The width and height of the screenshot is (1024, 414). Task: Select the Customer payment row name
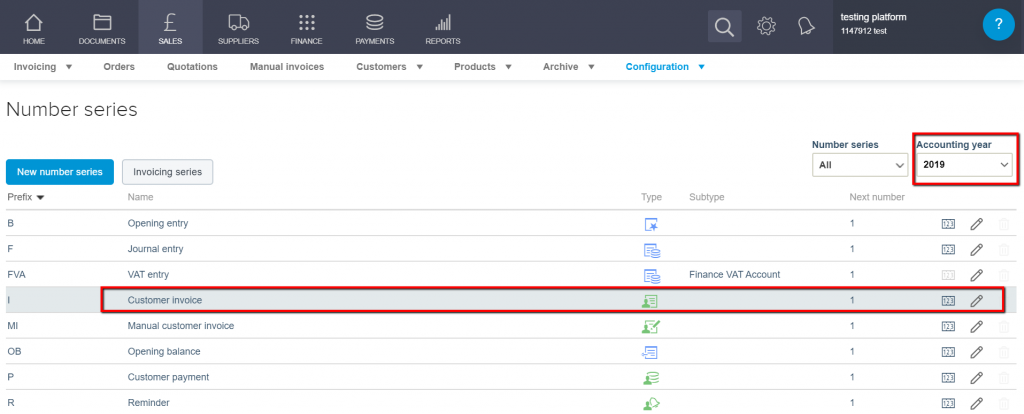(x=168, y=377)
